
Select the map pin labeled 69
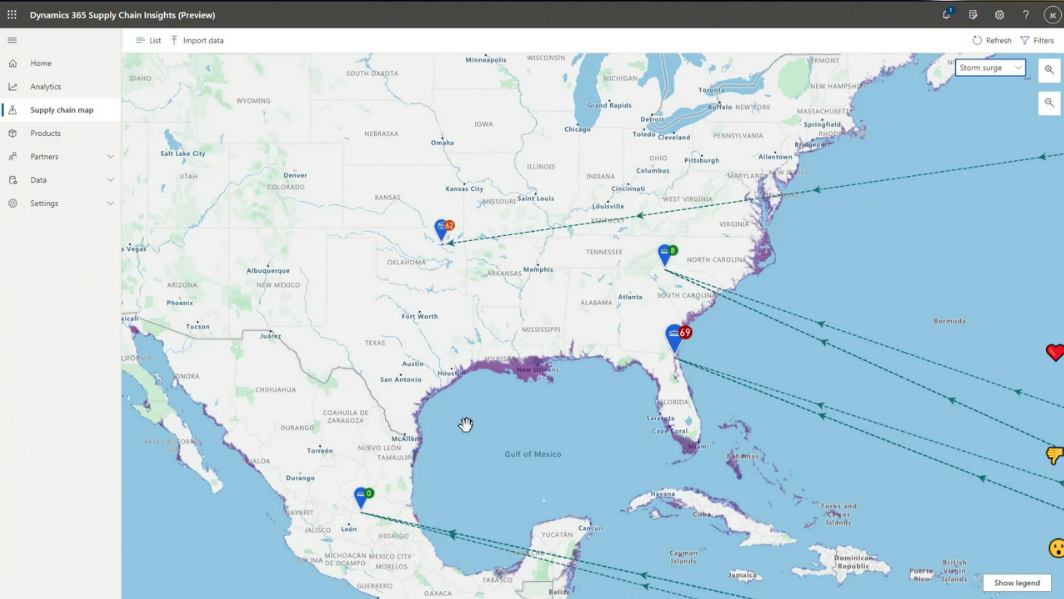coord(675,337)
